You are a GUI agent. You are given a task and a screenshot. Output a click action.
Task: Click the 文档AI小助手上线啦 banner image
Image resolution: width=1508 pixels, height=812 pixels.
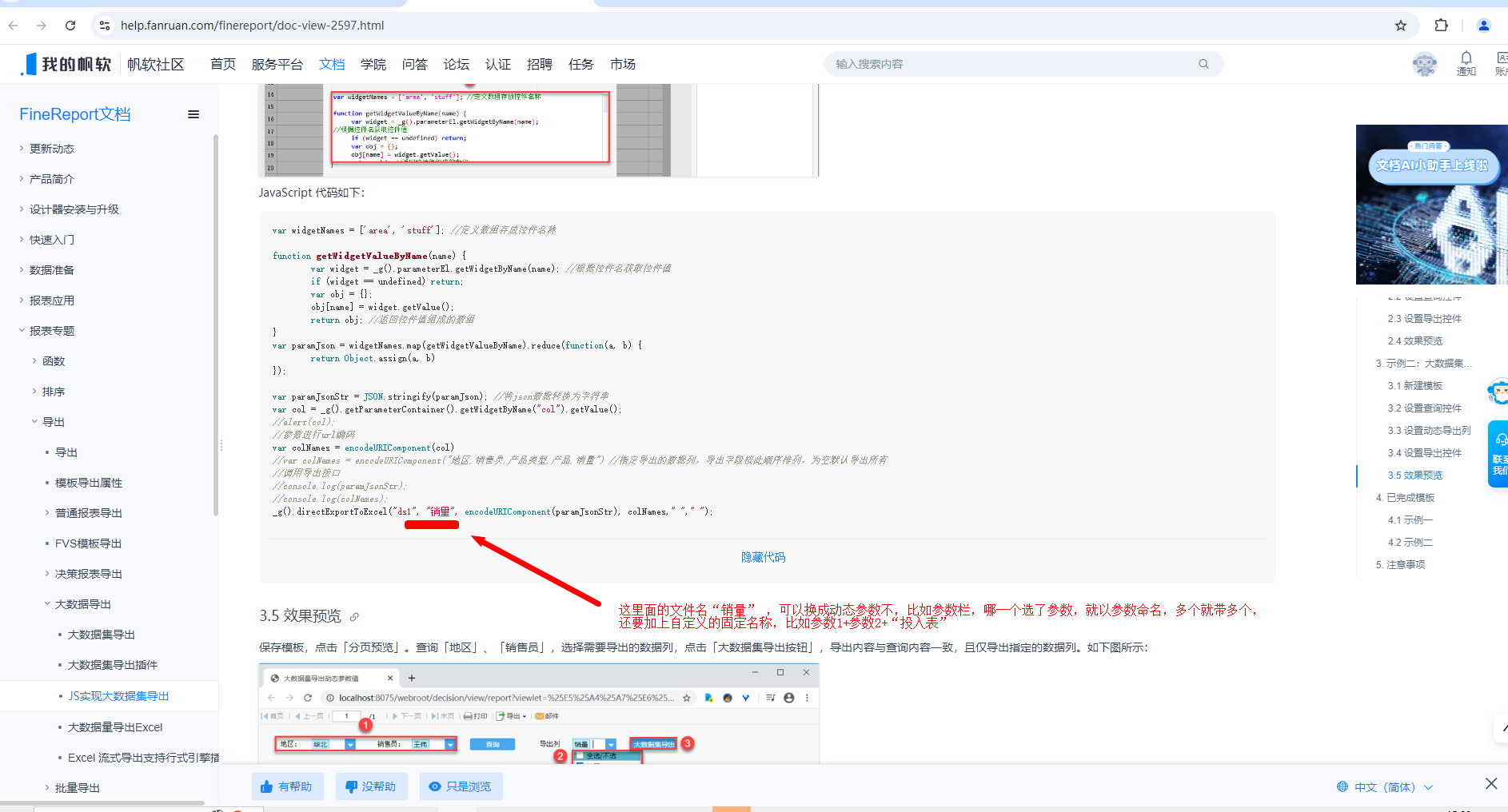(x=1432, y=205)
